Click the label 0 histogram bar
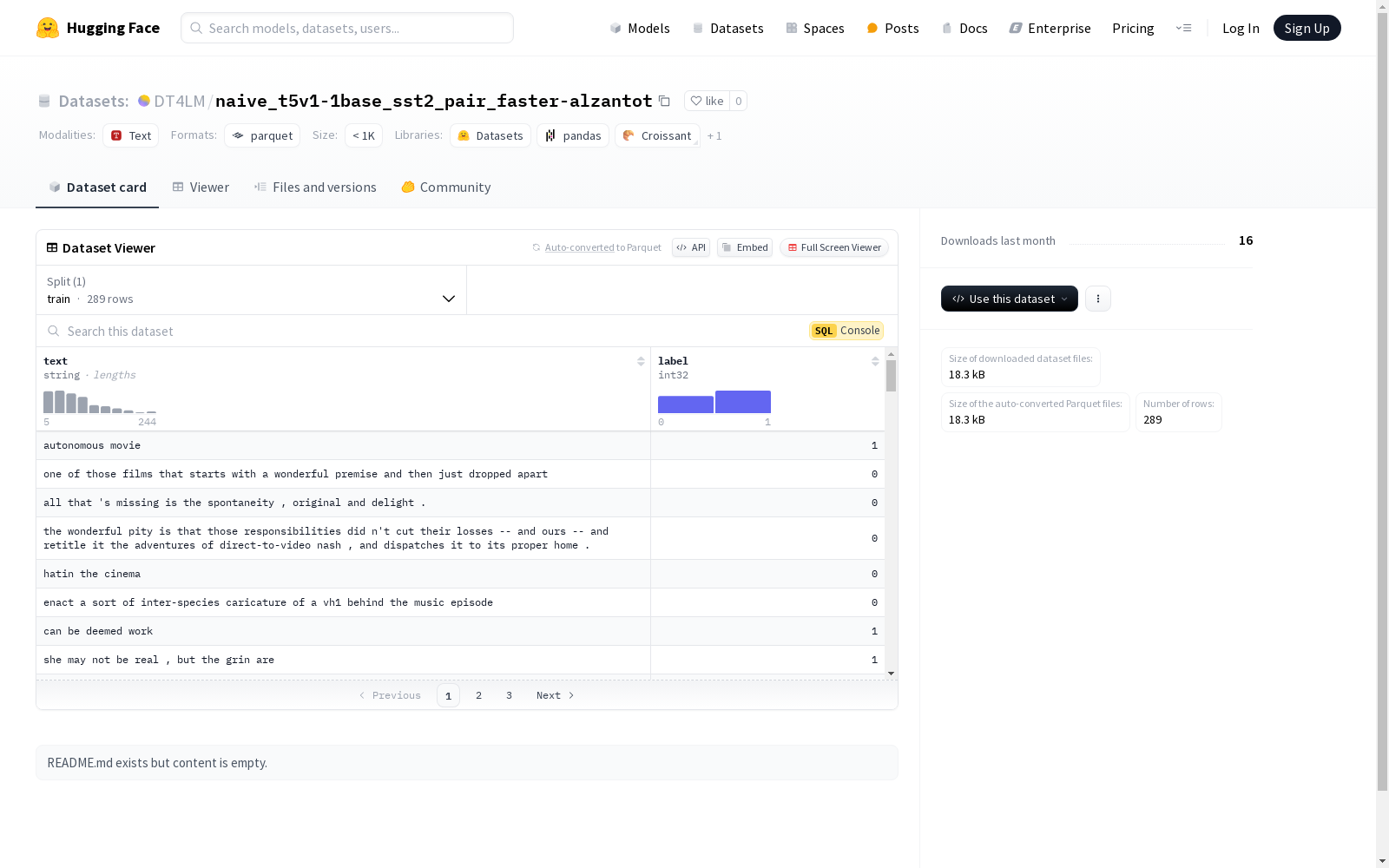The width and height of the screenshot is (1389, 868). (x=686, y=404)
